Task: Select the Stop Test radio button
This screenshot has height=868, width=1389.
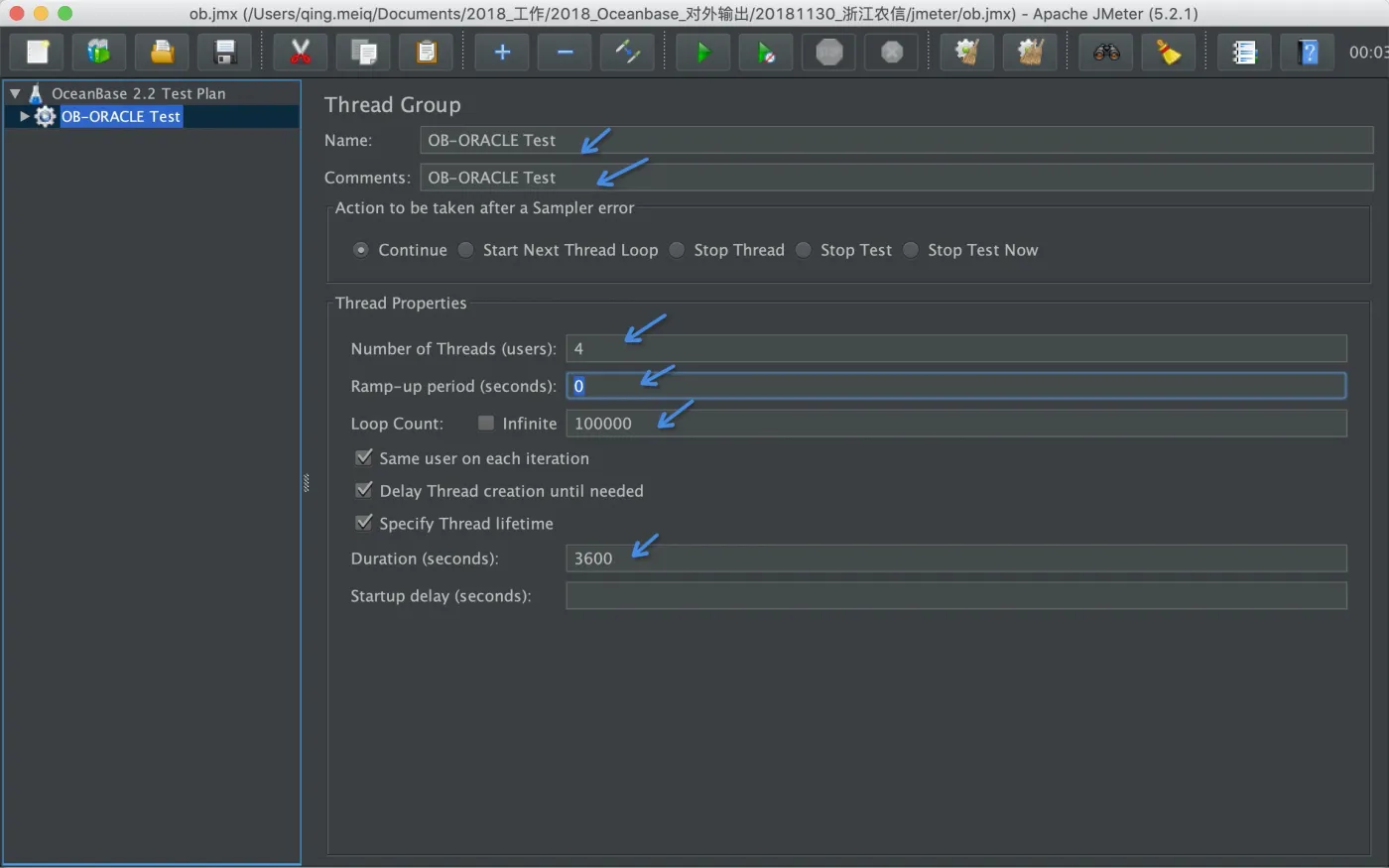Action: pyautogui.click(x=804, y=250)
